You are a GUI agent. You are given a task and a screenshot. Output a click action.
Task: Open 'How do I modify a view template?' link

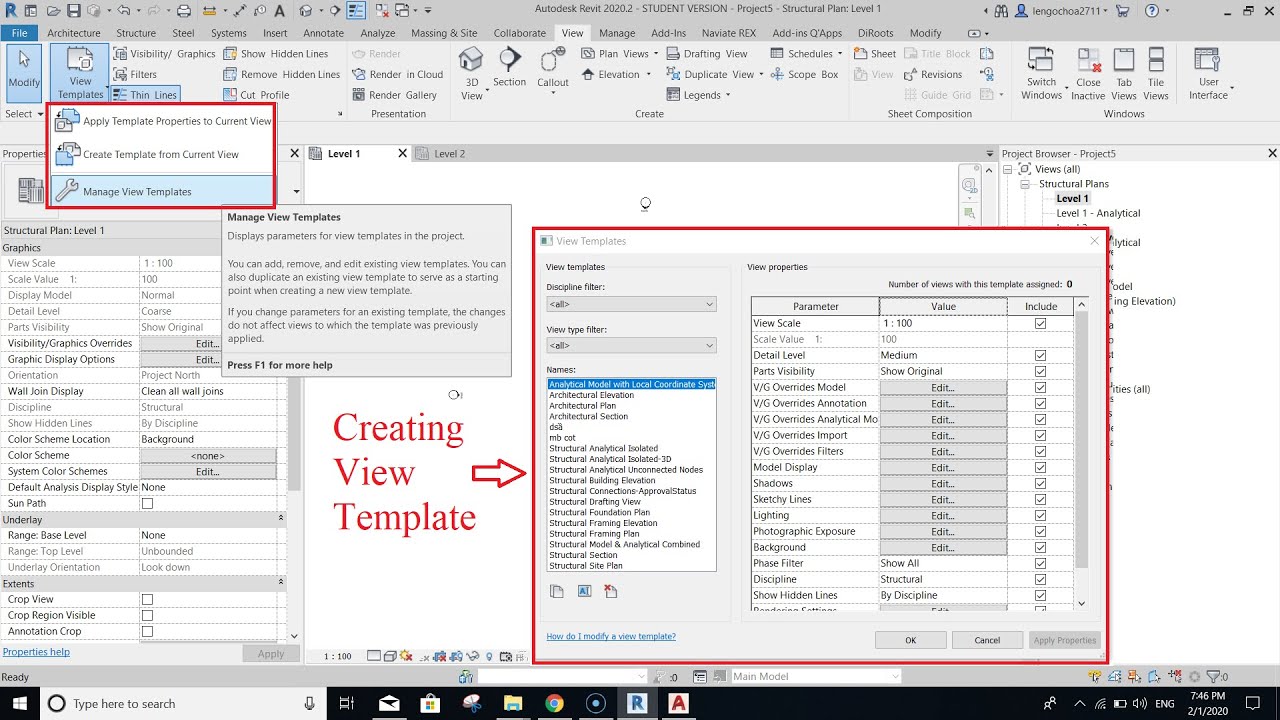point(611,636)
